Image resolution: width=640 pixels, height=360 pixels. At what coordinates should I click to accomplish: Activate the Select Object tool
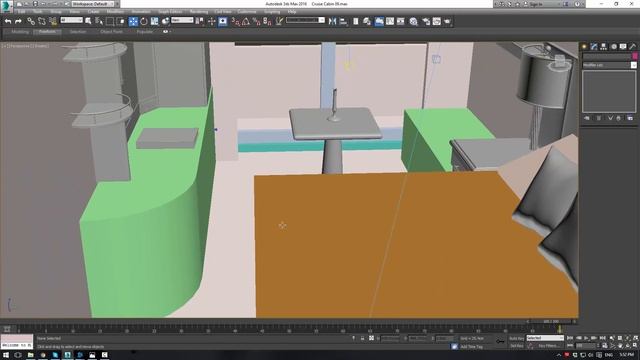pos(88,21)
